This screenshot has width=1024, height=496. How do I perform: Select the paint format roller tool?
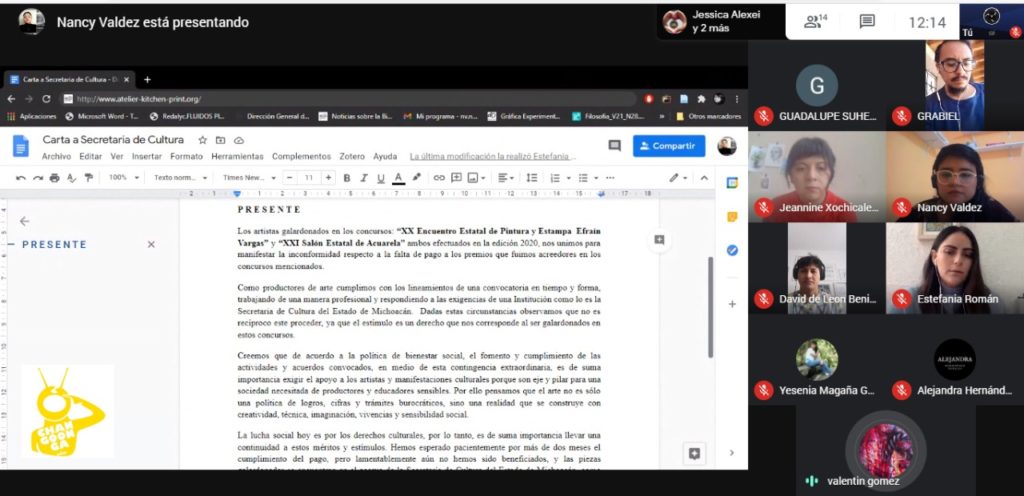tap(89, 178)
